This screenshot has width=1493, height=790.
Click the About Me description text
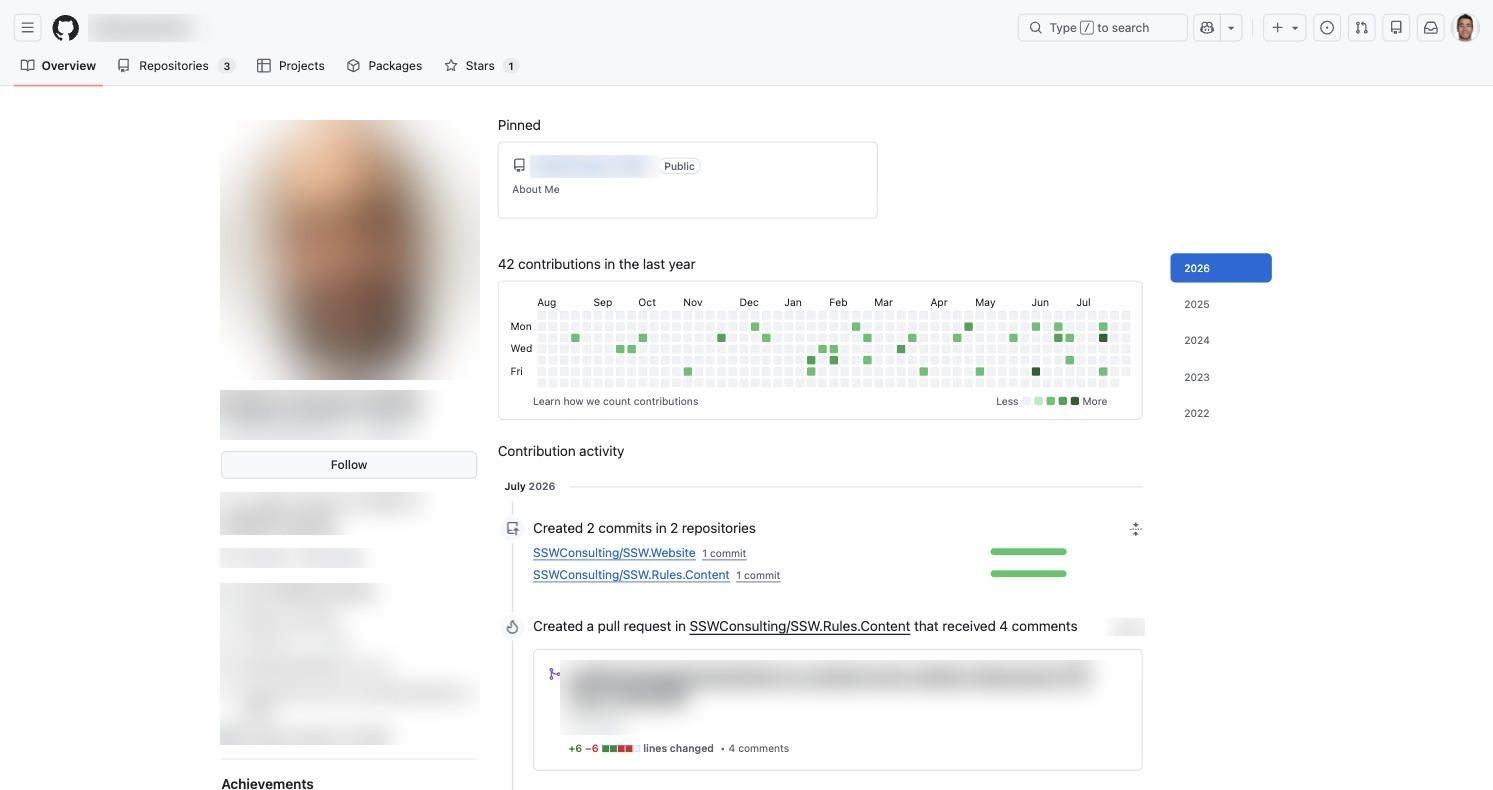[x=536, y=189]
